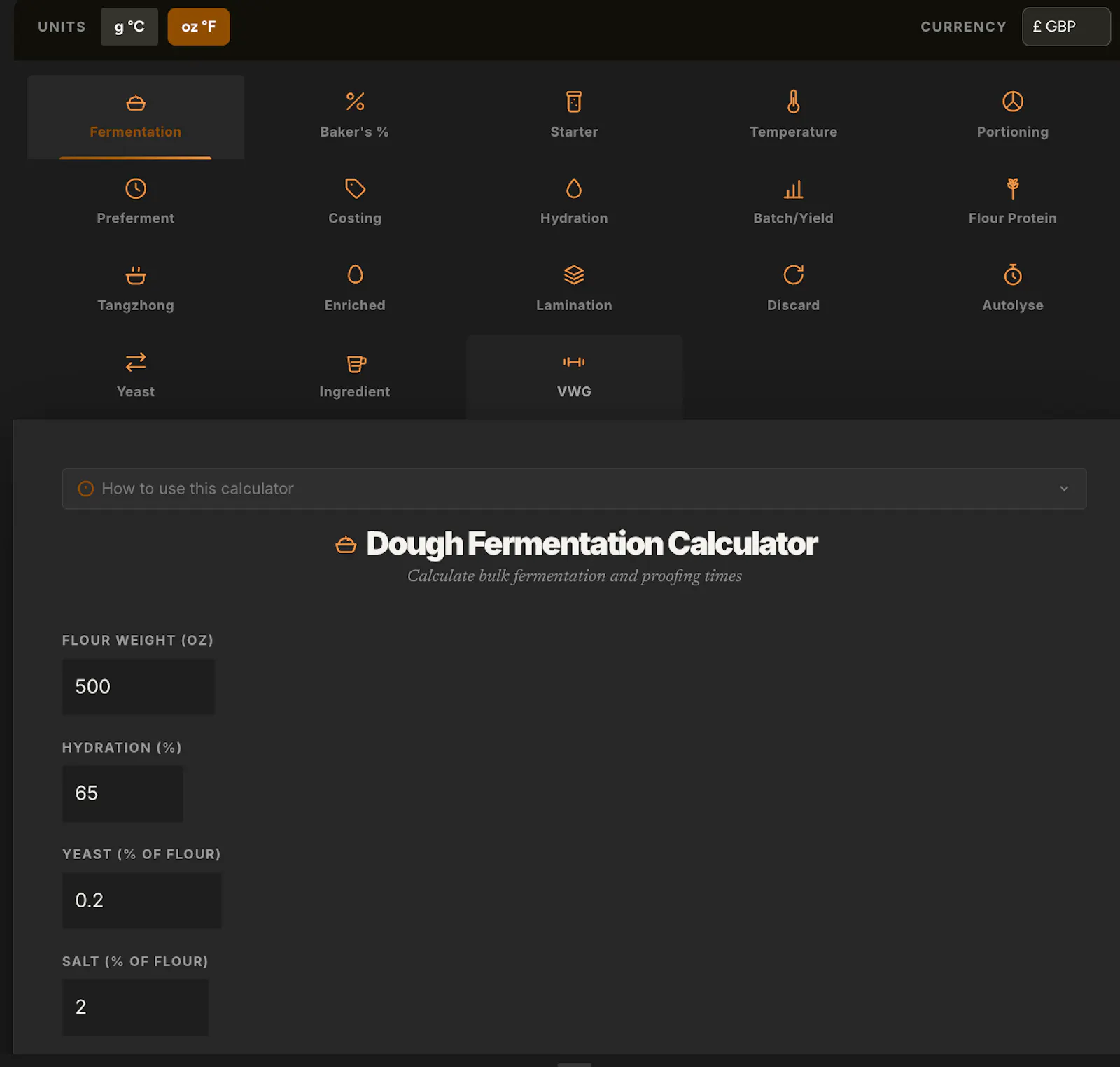Click the HYDRATION (%) label

[122, 747]
